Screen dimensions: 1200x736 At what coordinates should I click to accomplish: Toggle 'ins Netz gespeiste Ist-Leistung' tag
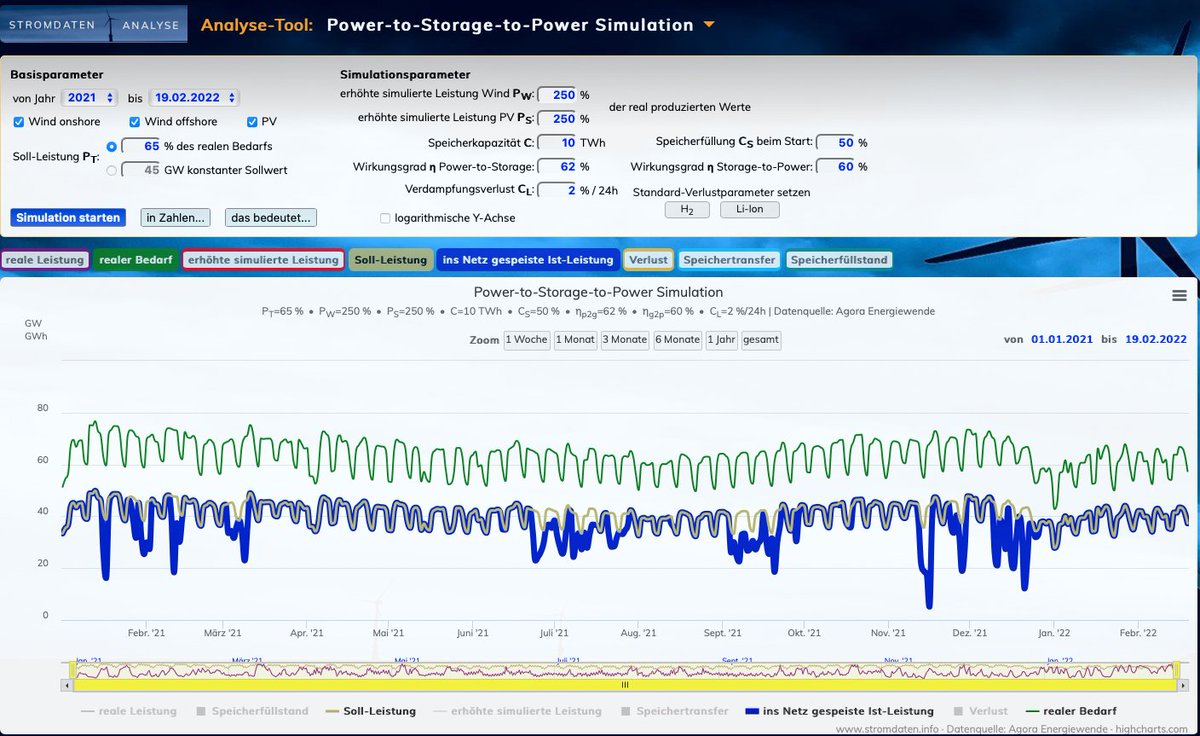[528, 260]
